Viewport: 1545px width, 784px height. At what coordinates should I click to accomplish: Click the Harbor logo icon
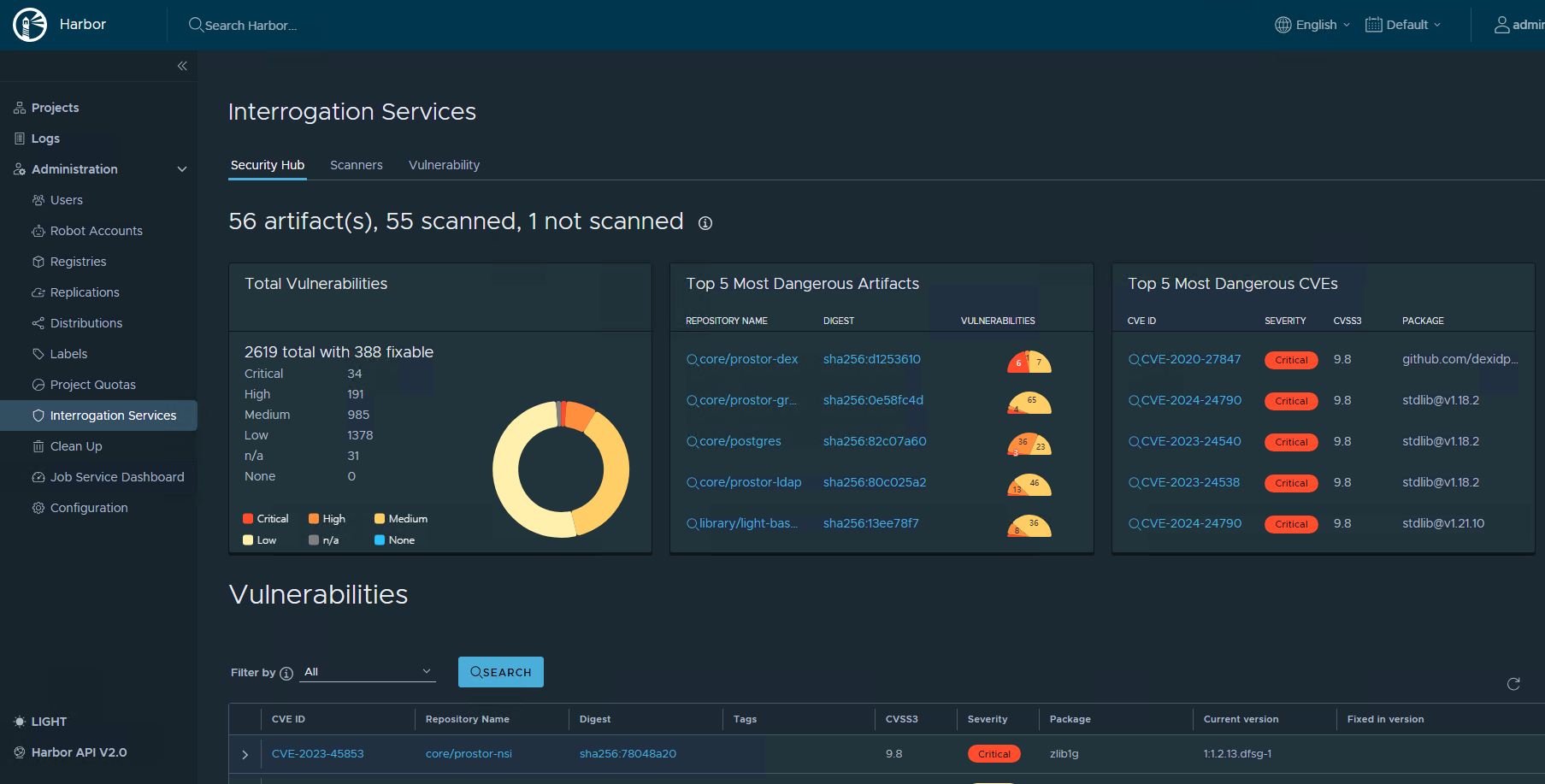30,25
